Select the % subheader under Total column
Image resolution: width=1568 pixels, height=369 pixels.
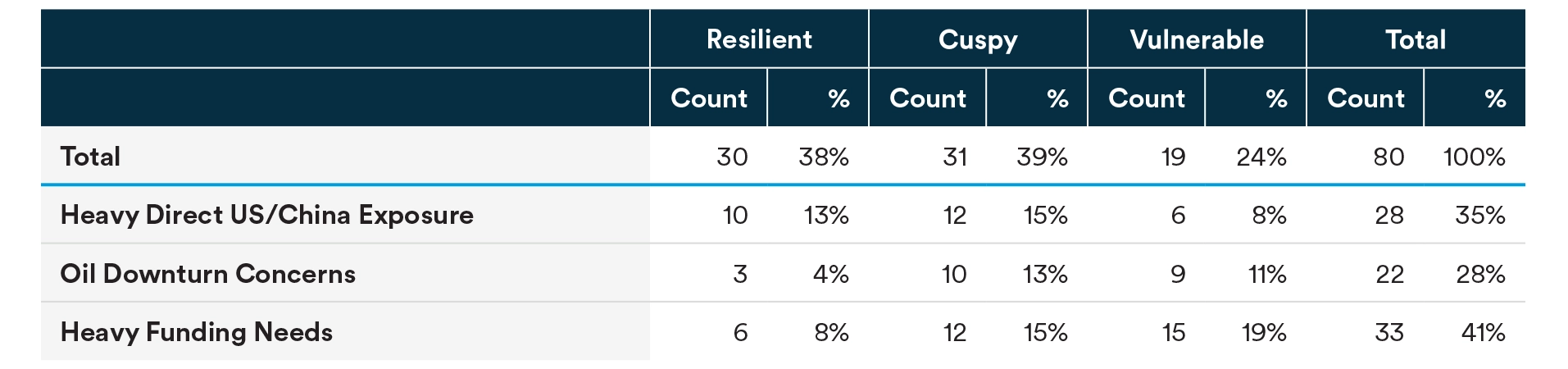point(1495,98)
